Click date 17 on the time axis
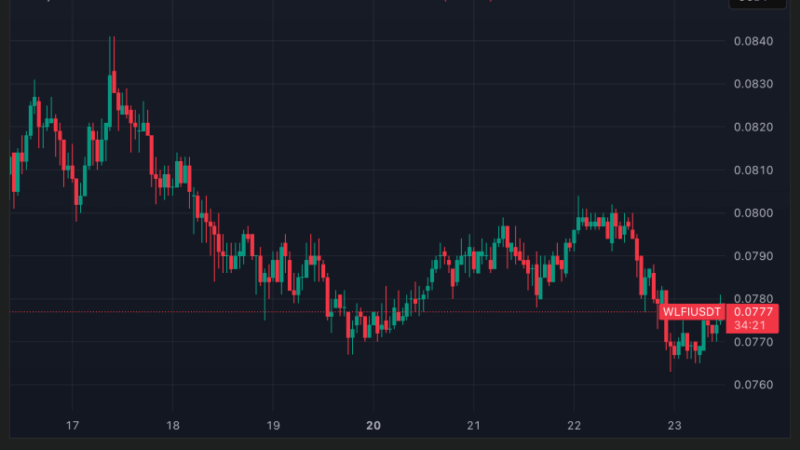 coord(72,425)
